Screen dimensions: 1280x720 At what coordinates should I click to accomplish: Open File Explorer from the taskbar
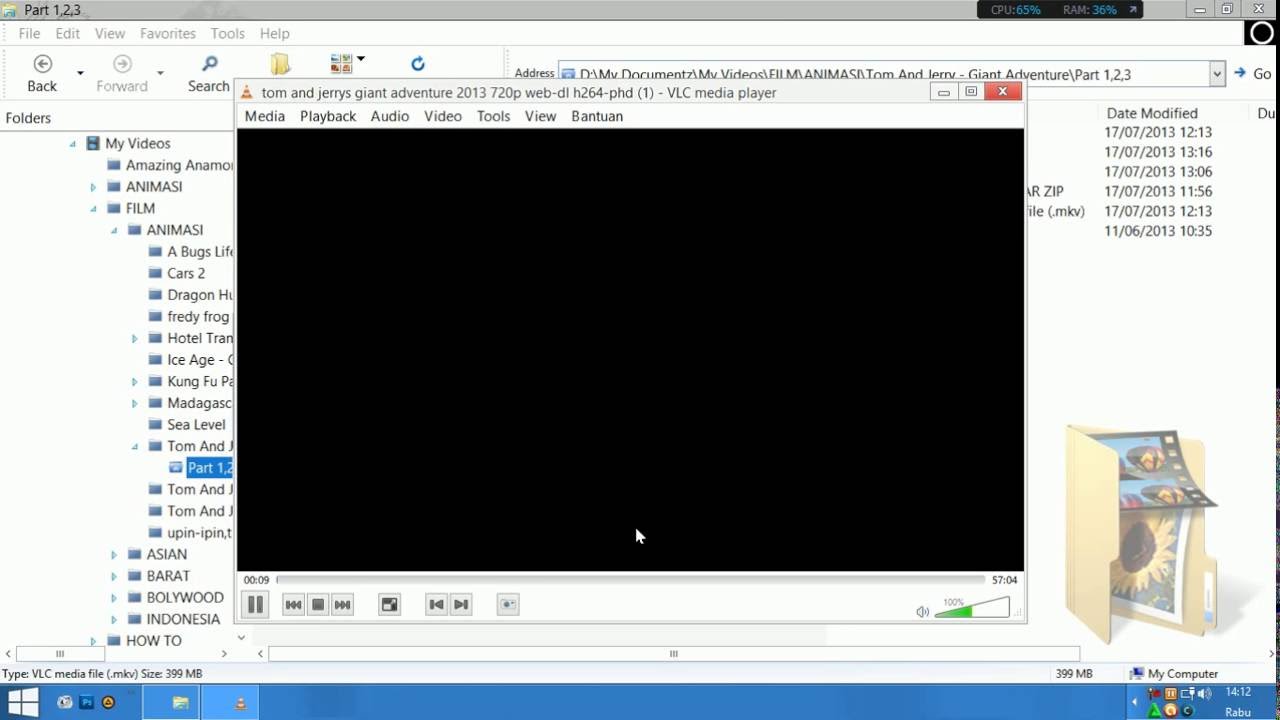pyautogui.click(x=180, y=703)
